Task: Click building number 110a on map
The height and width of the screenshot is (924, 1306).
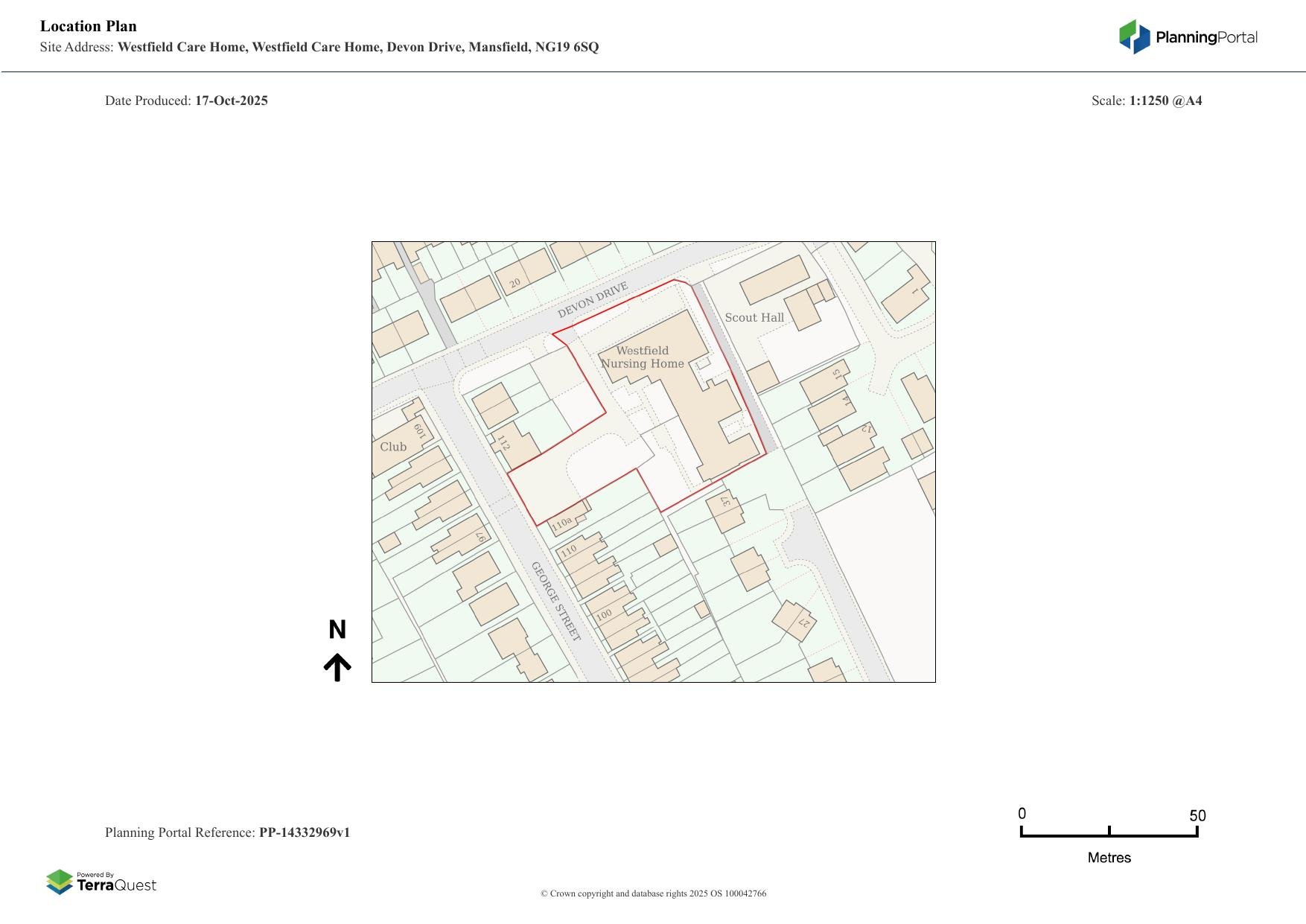Action: 561,523
